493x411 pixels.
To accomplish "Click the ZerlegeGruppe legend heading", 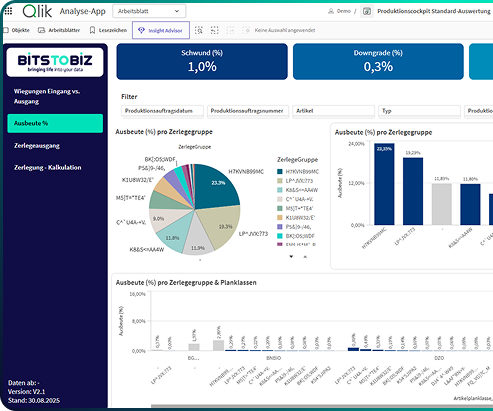I will [x=297, y=160].
